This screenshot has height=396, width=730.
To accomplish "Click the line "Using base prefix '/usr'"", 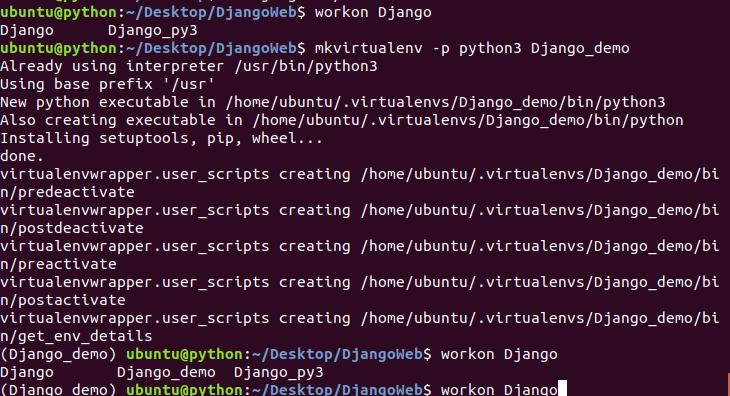I will click(x=108, y=84).
